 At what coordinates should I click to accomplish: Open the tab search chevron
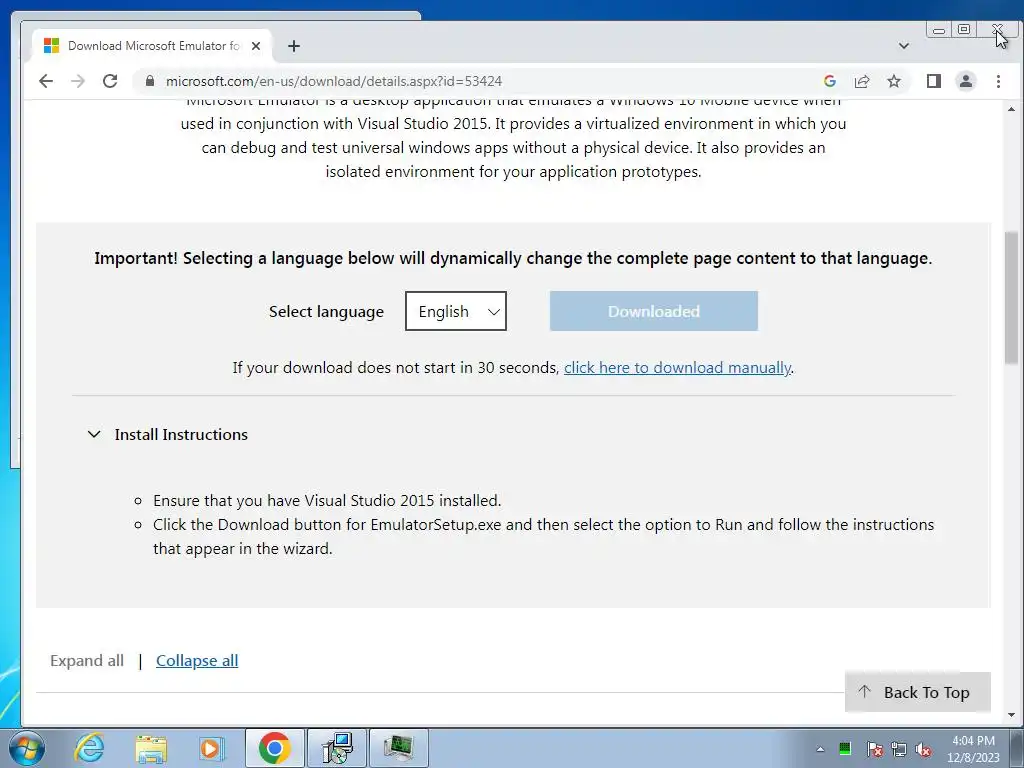coord(904,46)
